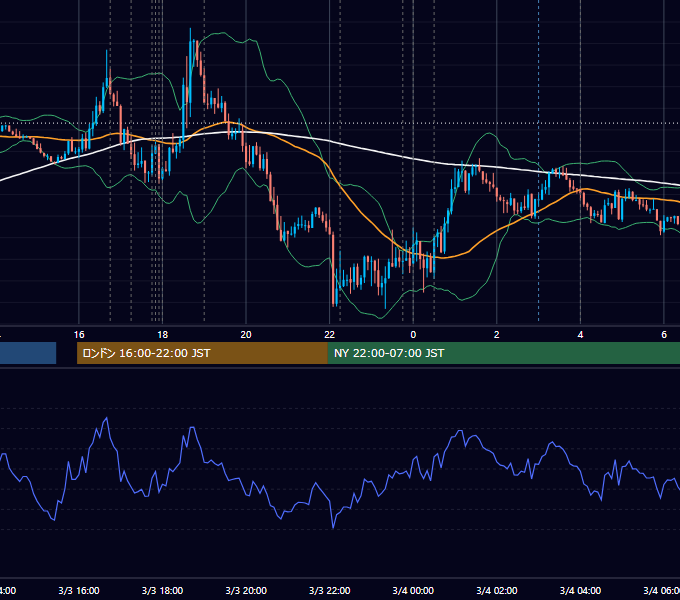Viewport: 680px width, 600px height.
Task: Click the upper axis hour label 2
Action: pos(497,335)
